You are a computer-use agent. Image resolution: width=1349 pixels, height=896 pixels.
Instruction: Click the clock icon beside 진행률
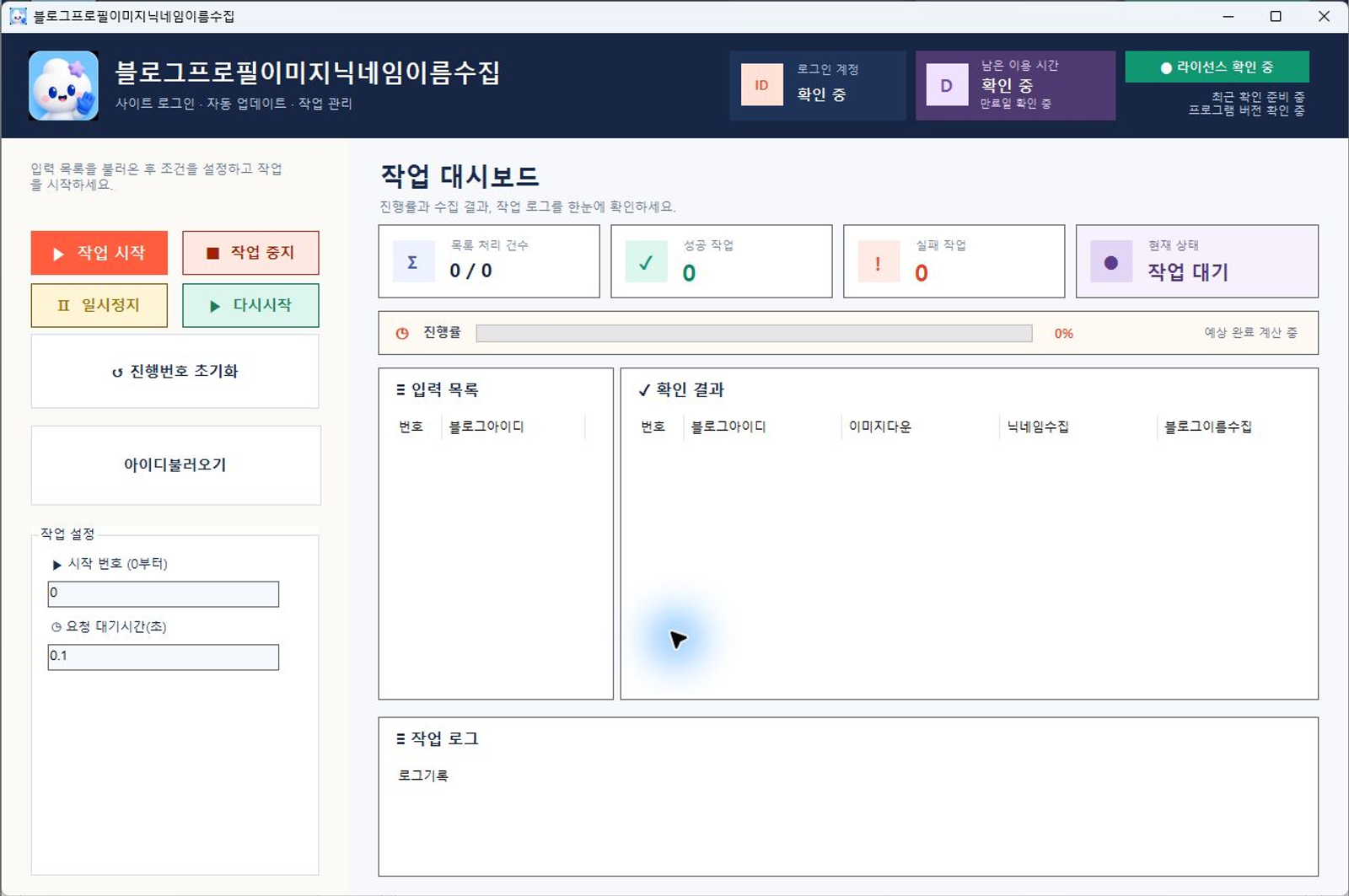(402, 333)
